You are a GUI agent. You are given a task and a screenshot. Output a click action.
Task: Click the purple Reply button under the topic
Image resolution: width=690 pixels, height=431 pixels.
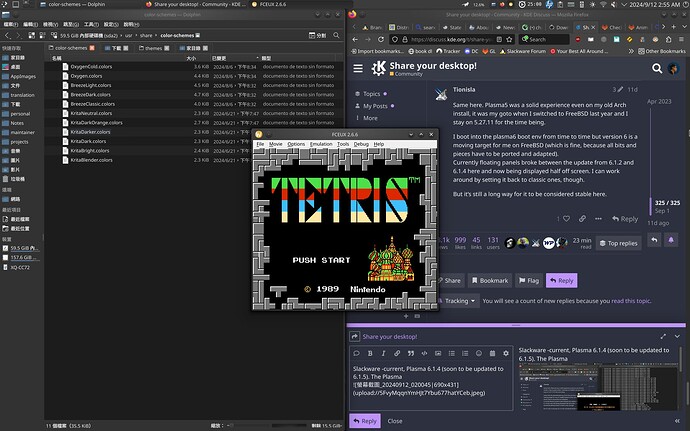coord(562,280)
